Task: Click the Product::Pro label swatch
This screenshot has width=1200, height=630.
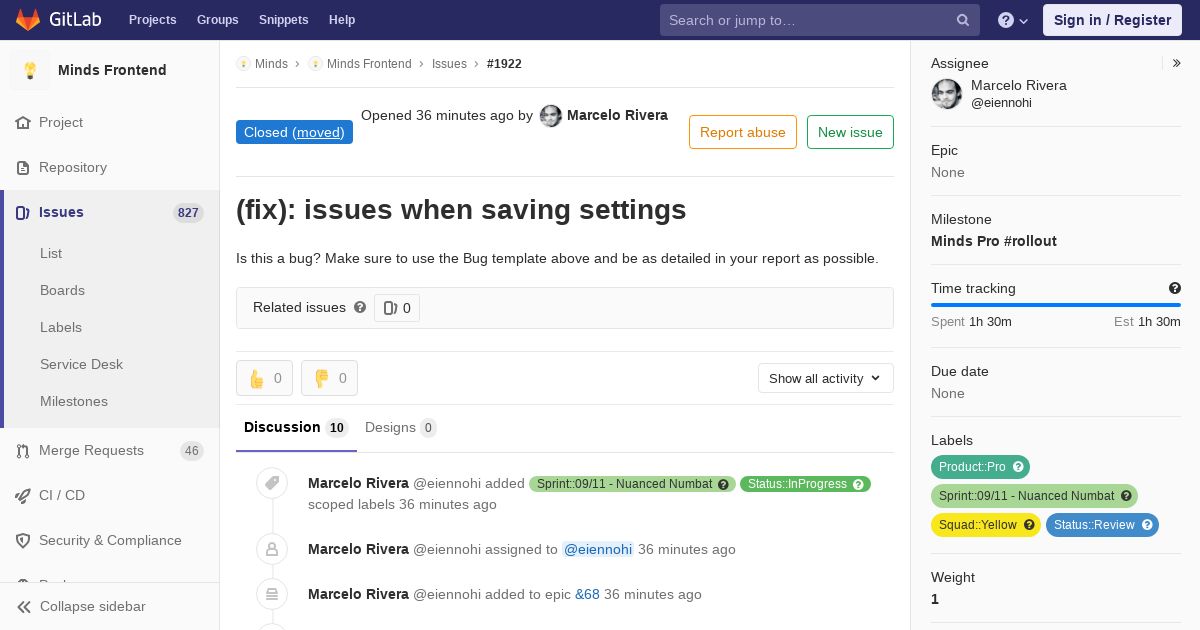Action: [x=971, y=467]
